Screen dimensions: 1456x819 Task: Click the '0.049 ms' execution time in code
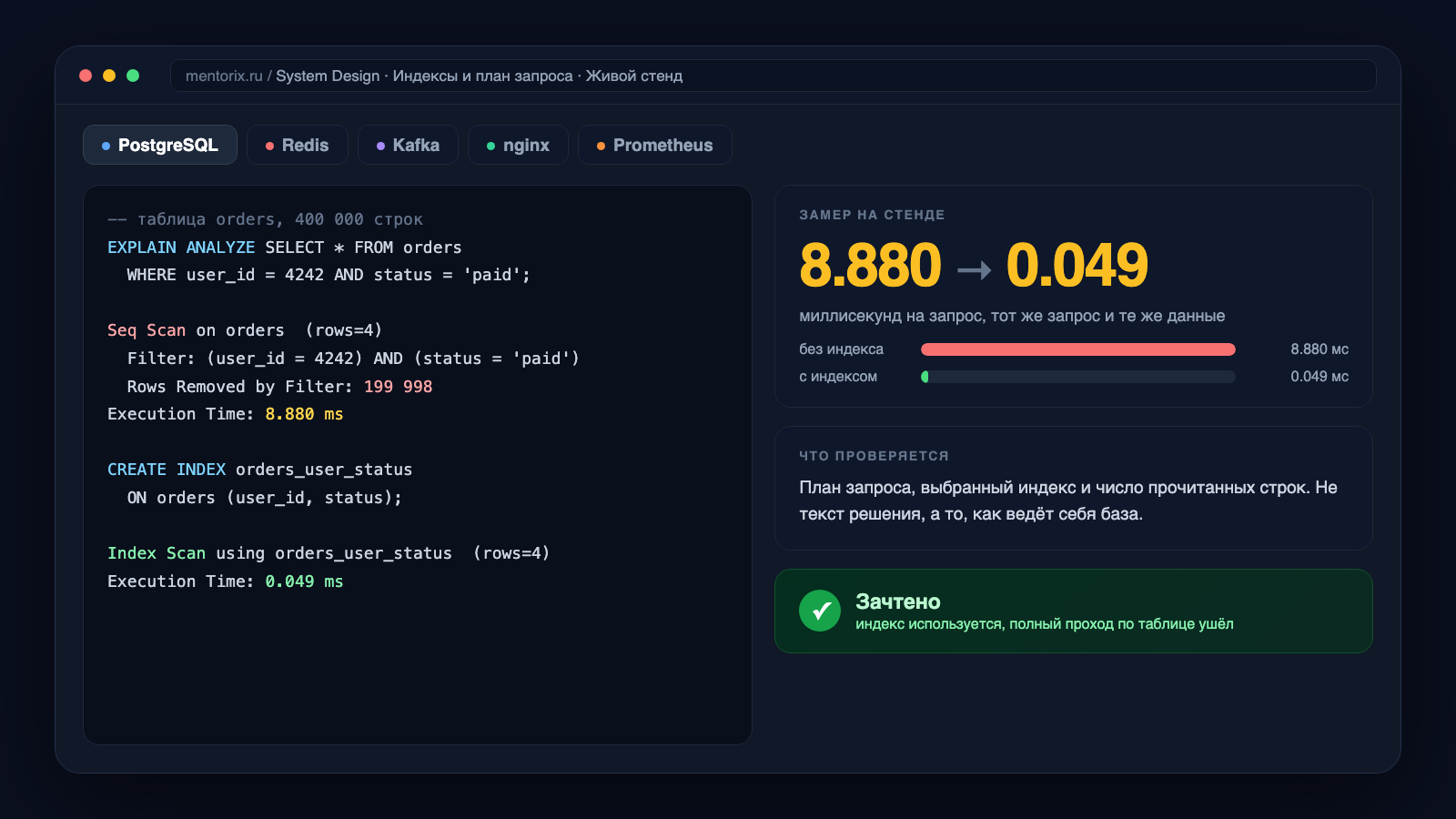pos(304,581)
